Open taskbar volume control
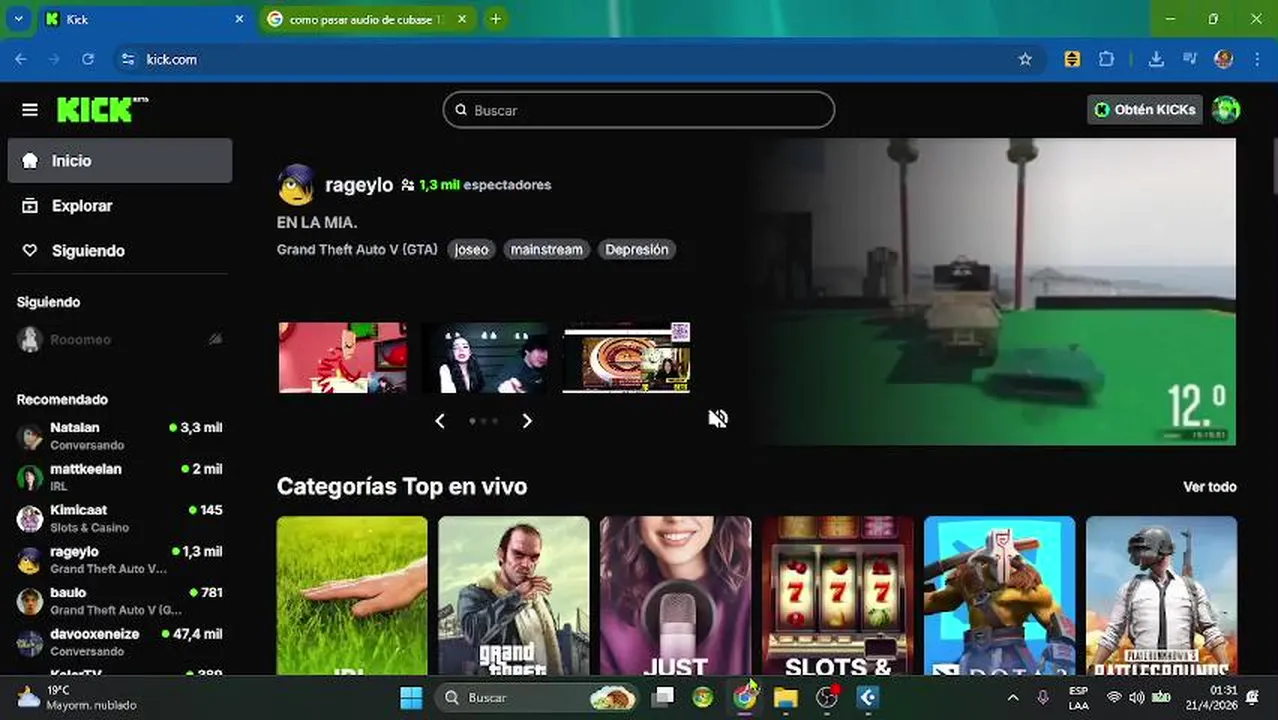 [x=1137, y=697]
